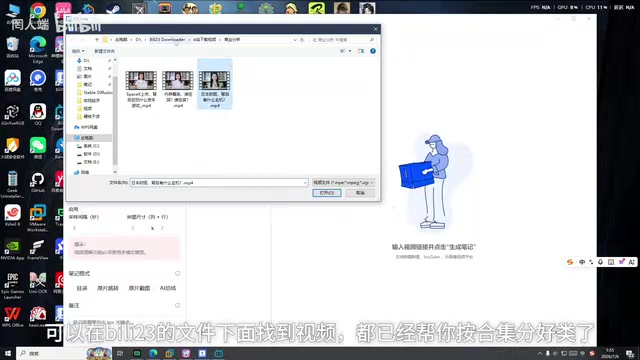Launch QQ from desktop
The width and height of the screenshot is (640, 360).
[38, 114]
